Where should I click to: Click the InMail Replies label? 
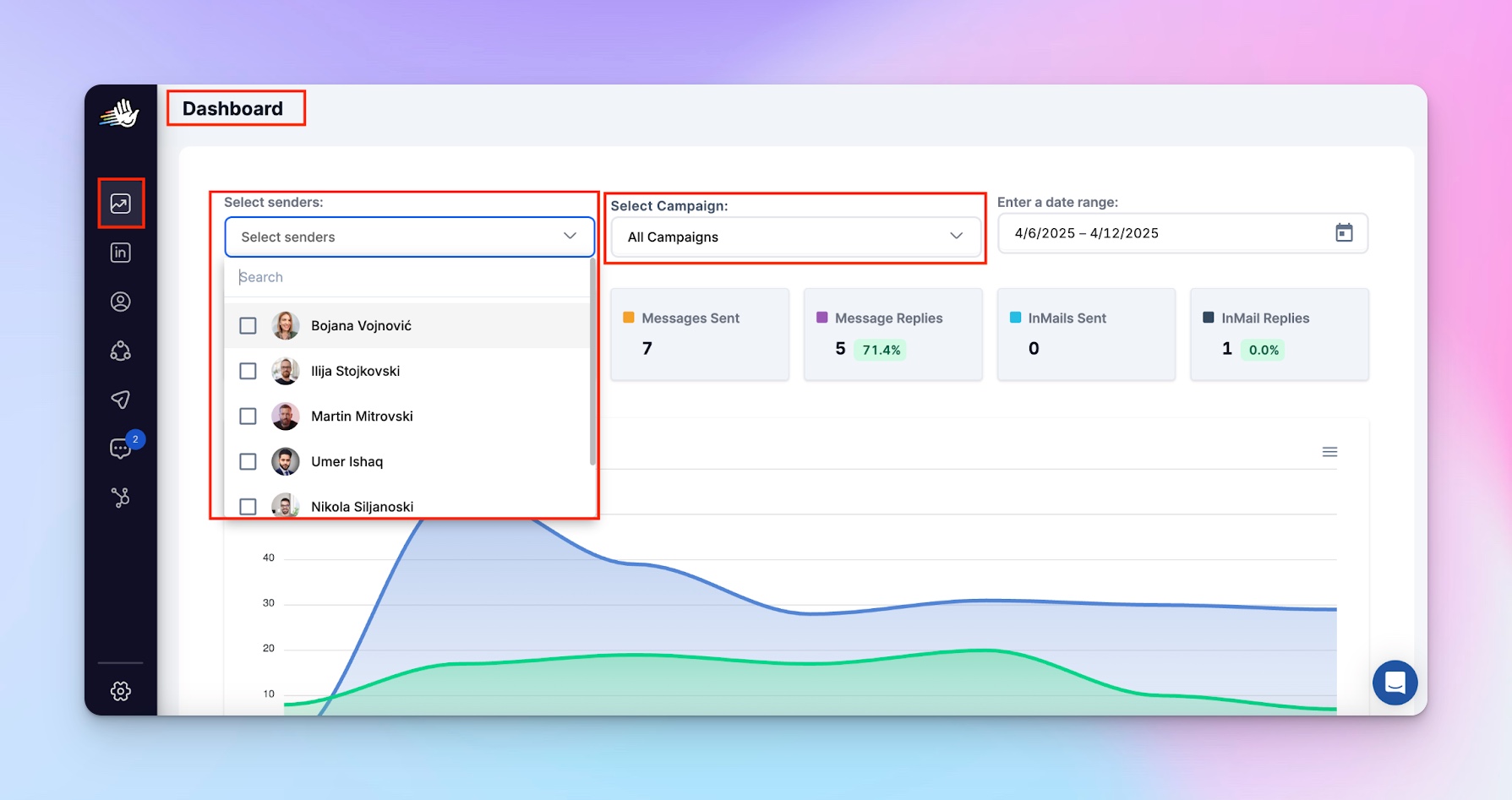coord(1265,318)
